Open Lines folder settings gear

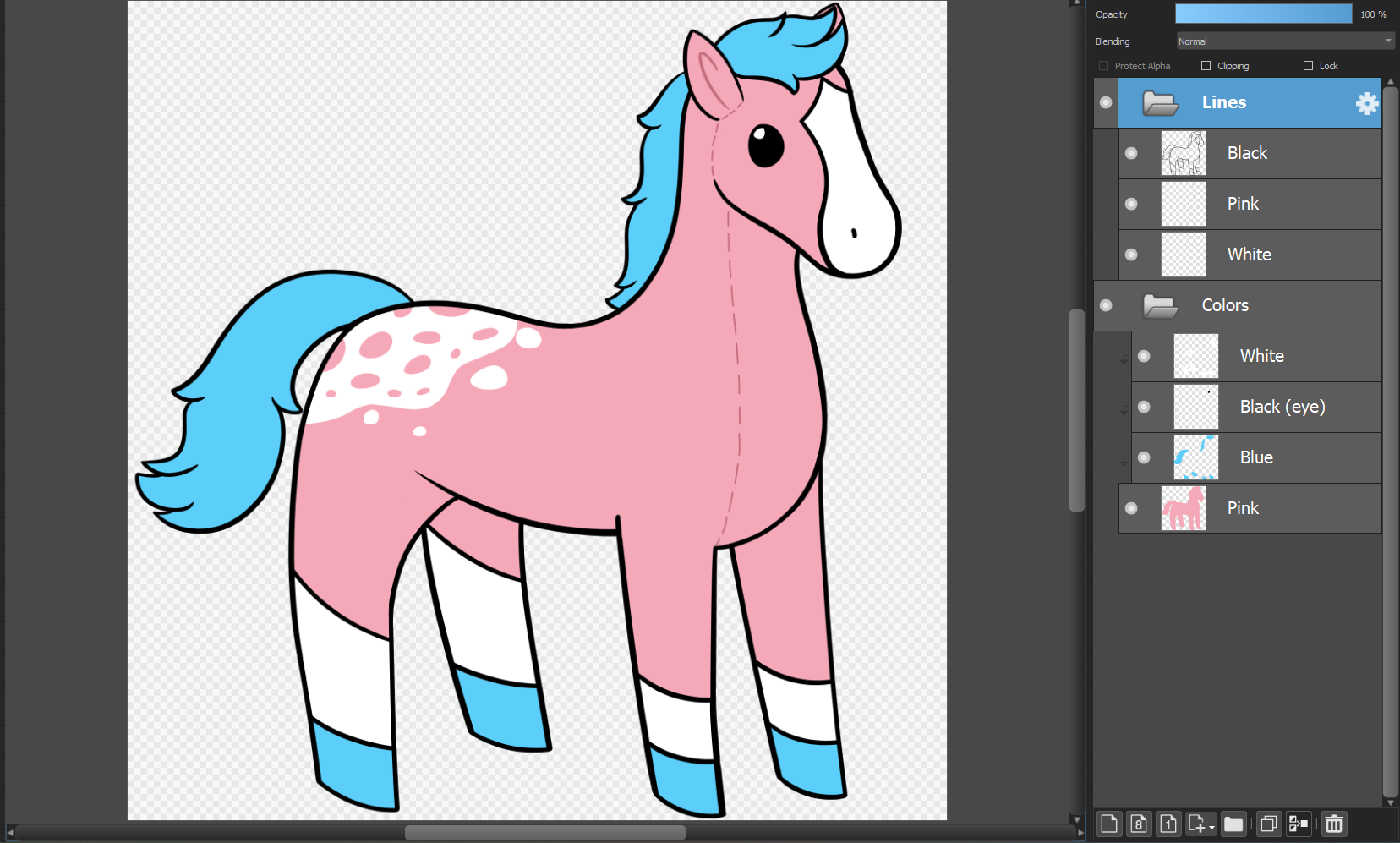click(1366, 103)
